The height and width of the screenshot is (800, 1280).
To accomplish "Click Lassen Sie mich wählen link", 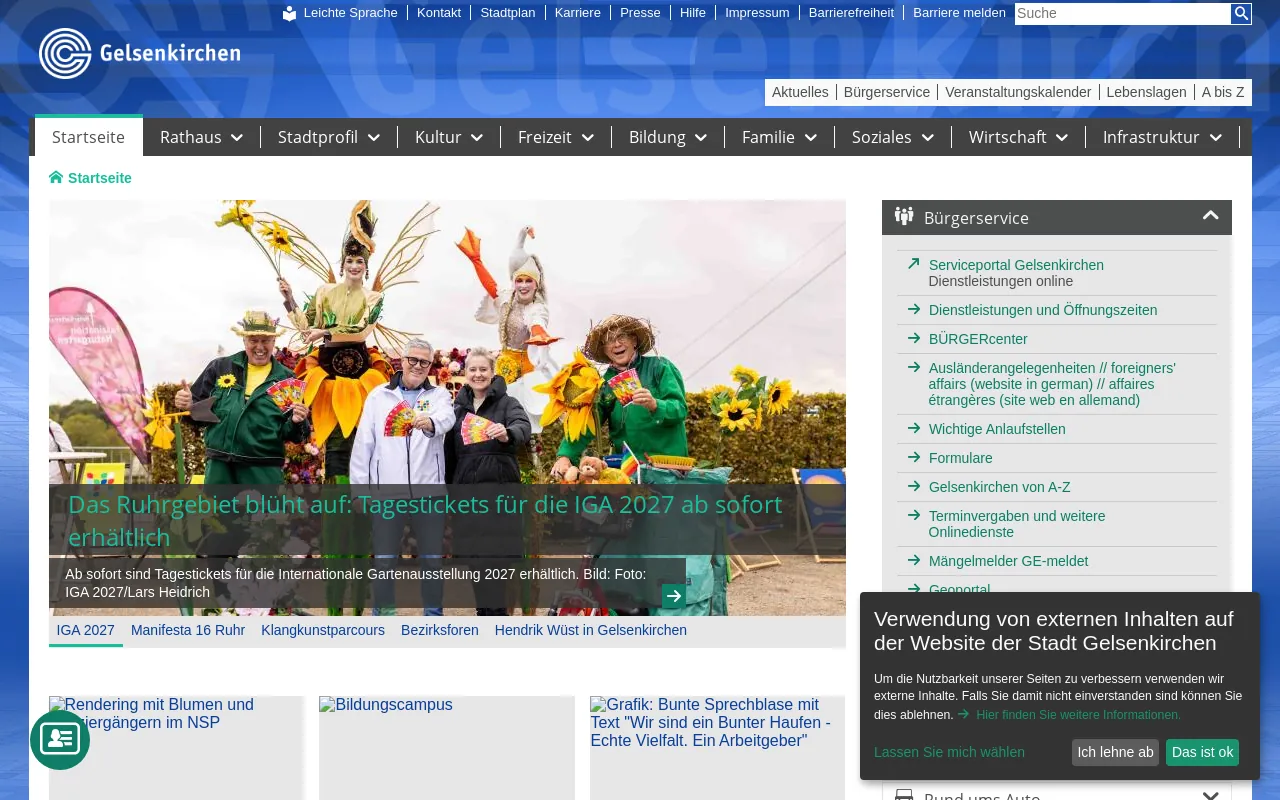I will coord(949,752).
